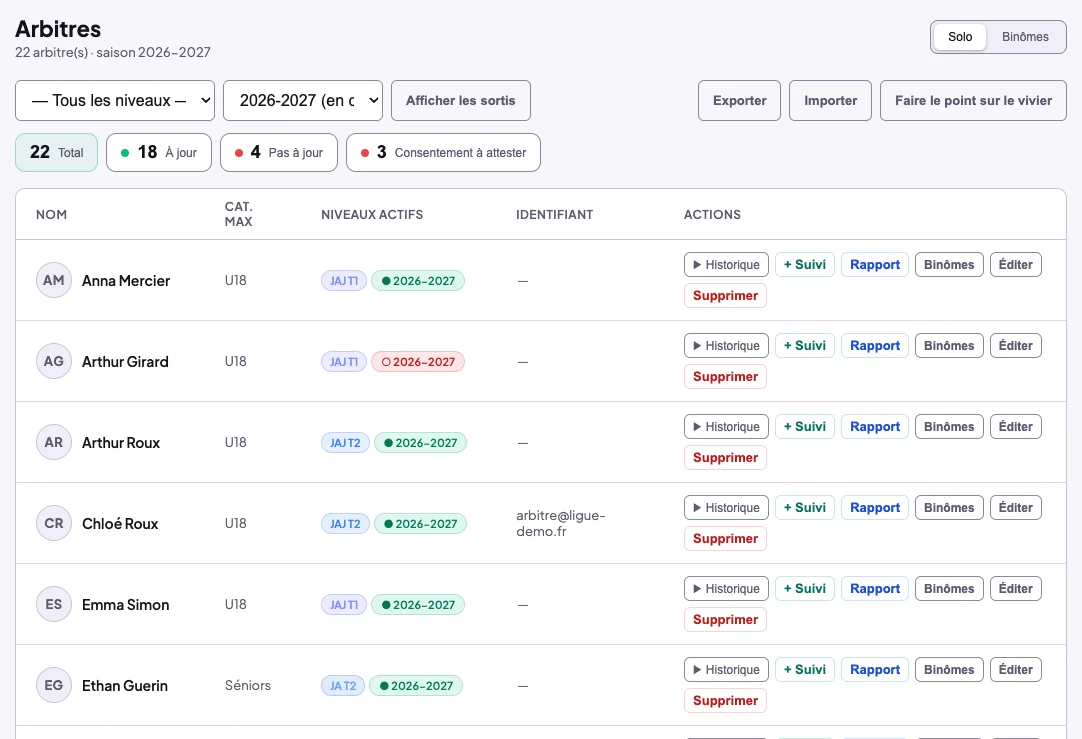The height and width of the screenshot is (739, 1082).
Task: Expand Historique for Ethan Guerin
Action: click(726, 669)
